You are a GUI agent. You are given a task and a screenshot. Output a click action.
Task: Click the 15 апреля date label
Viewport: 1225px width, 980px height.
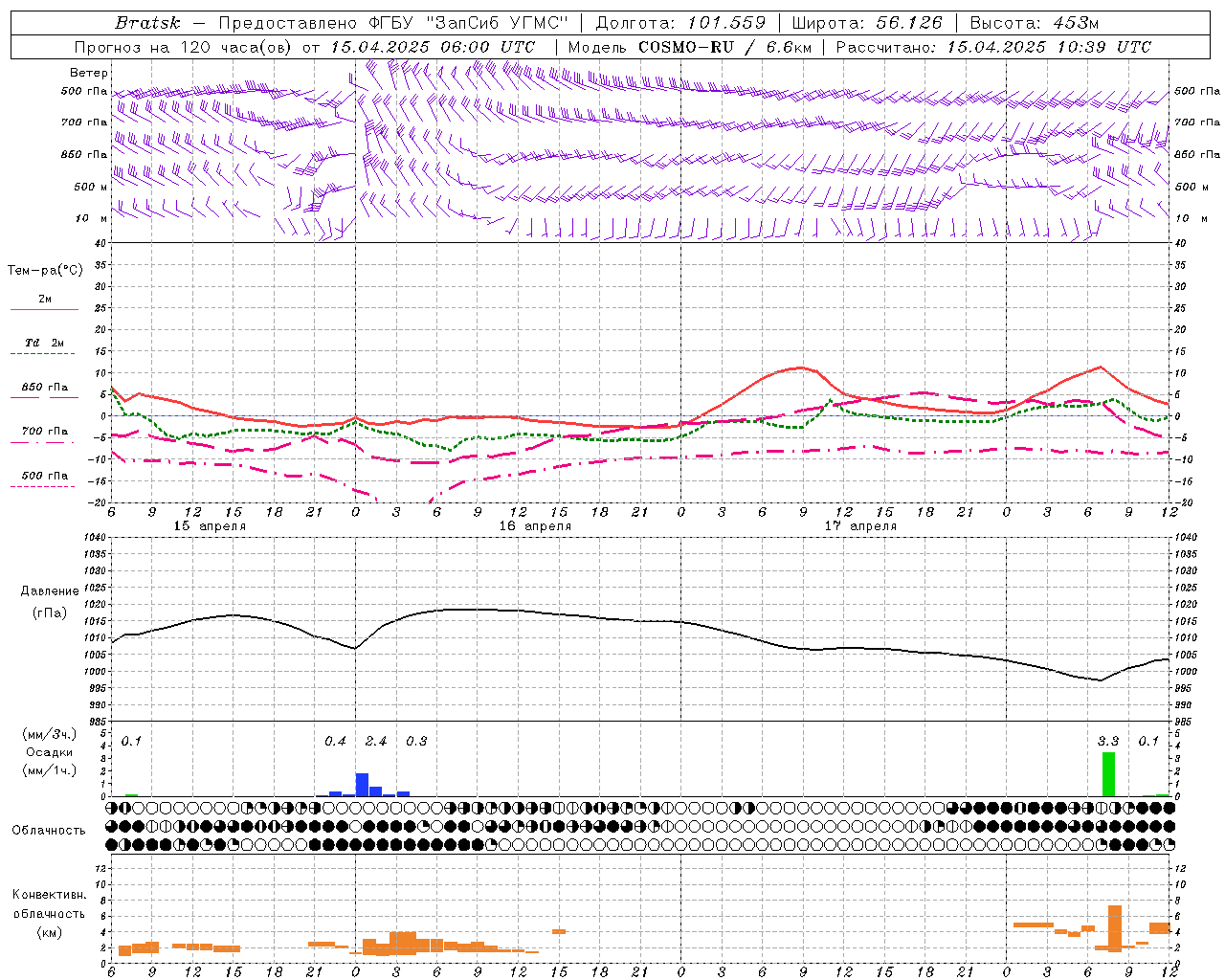210,525
